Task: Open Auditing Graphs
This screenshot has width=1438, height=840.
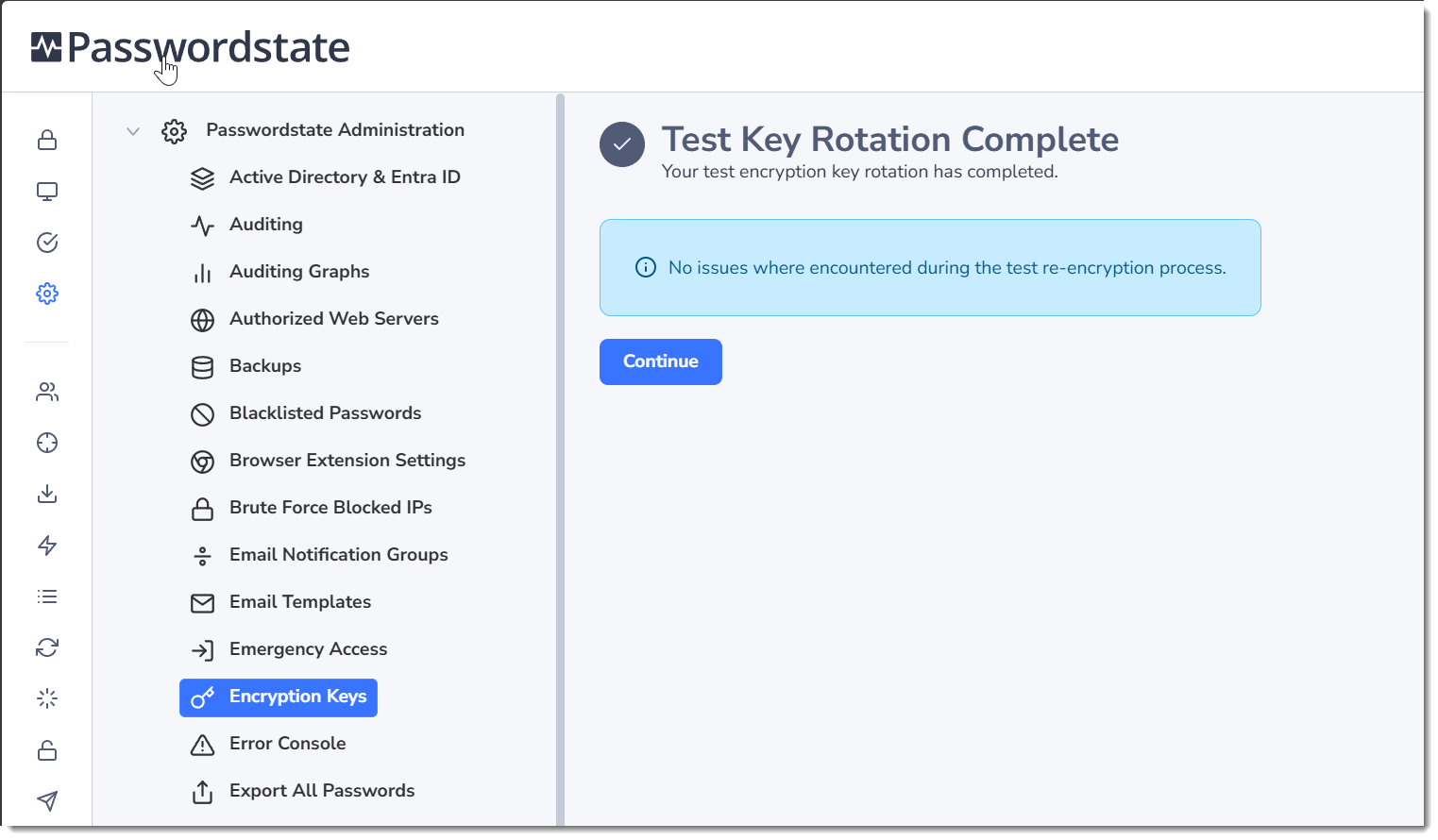Action: (299, 272)
